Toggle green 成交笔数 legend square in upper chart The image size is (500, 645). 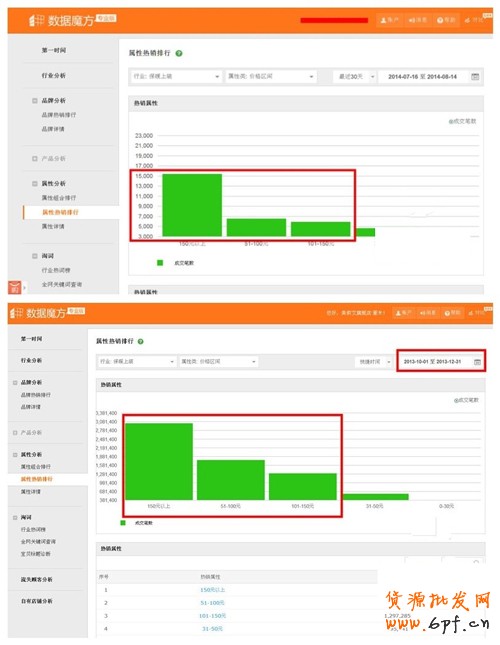click(160, 262)
